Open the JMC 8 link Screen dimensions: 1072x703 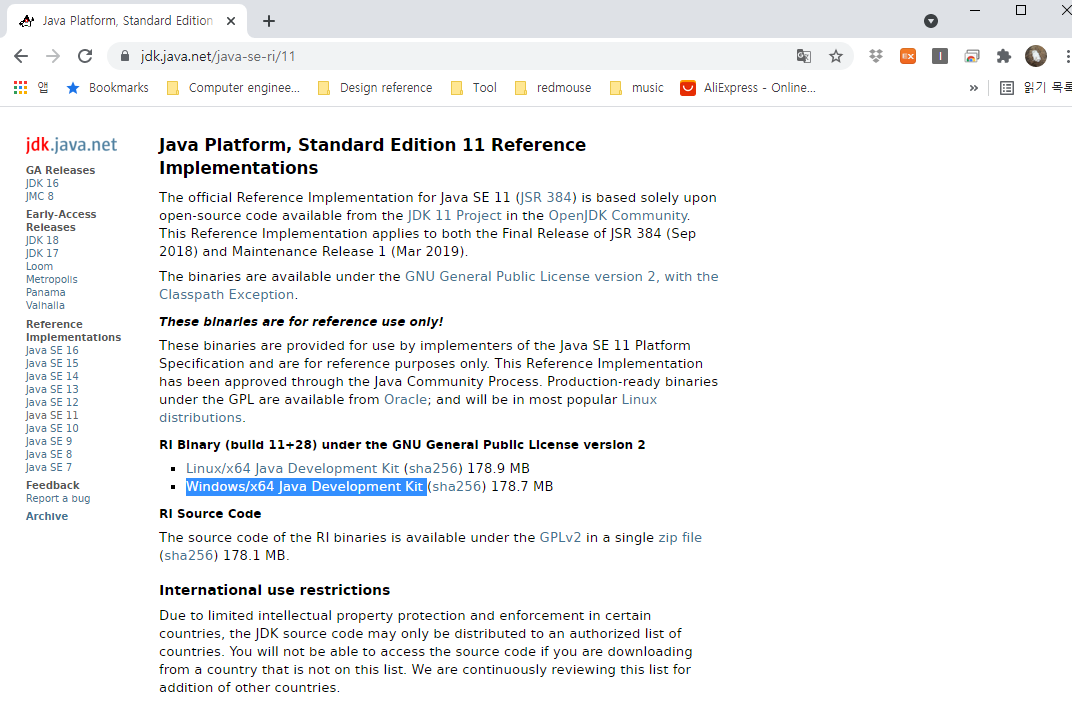pyautogui.click(x=40, y=196)
